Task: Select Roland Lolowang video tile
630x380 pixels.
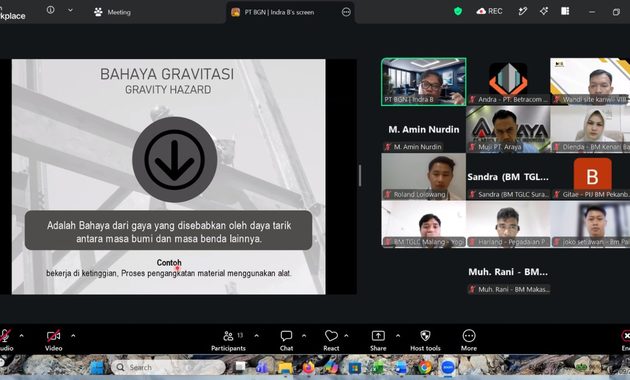Action: click(423, 176)
